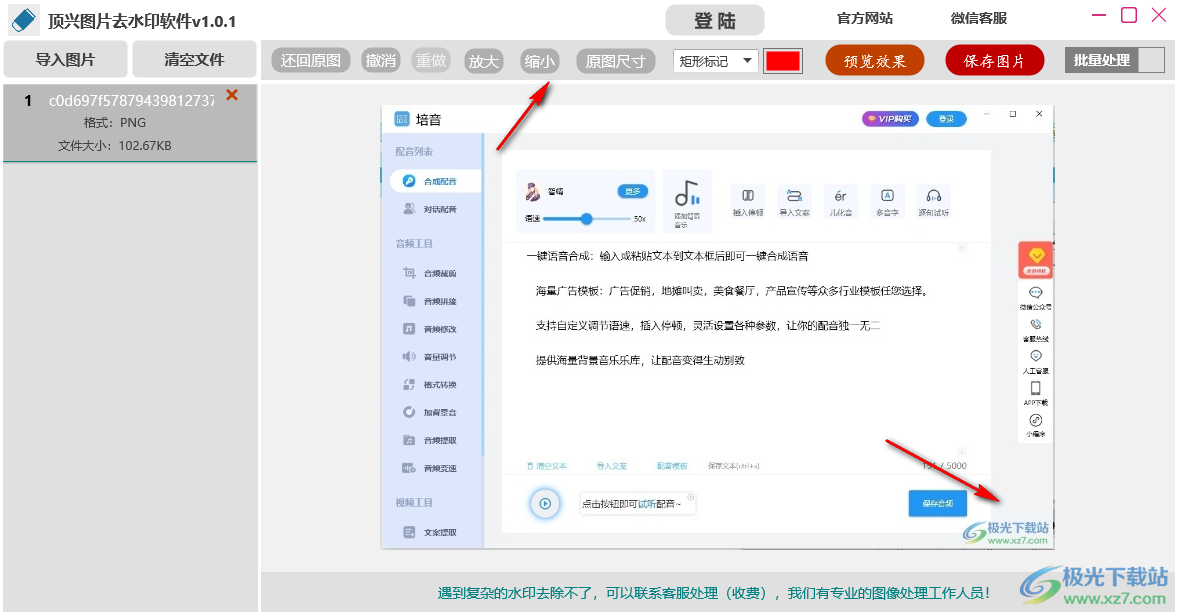The image size is (1179, 615).
Task: Minimize the watermark remover window
Action: (x=1099, y=15)
